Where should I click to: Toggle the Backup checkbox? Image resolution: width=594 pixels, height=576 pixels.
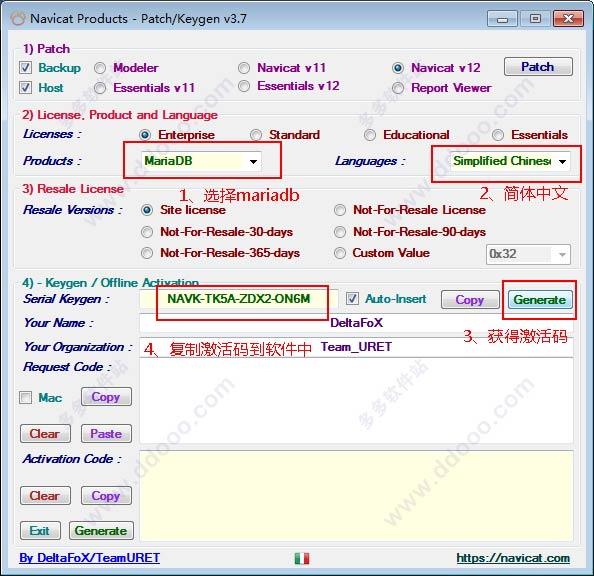[25, 68]
